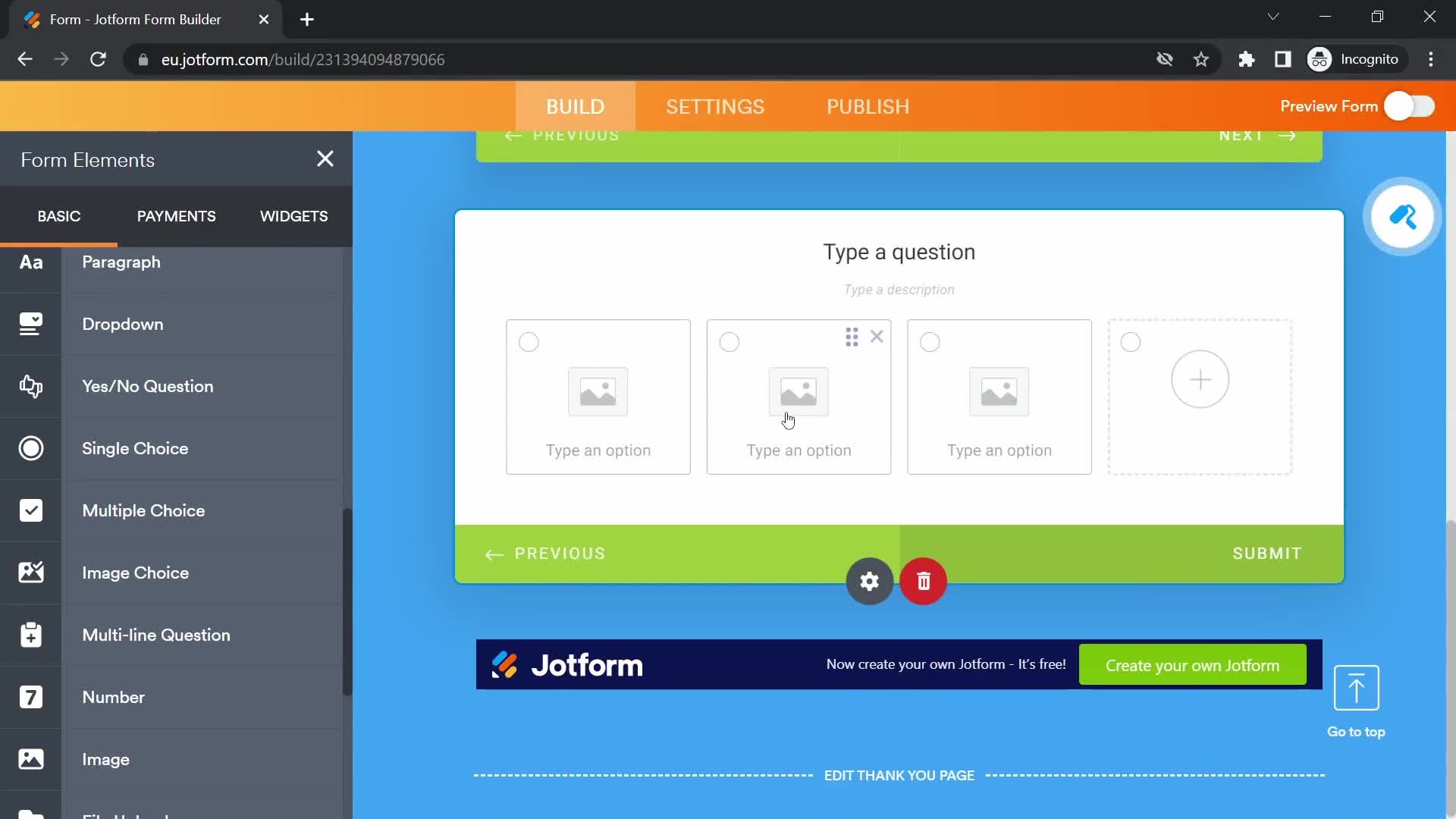Click the Single Choice sidebar icon

click(x=31, y=448)
